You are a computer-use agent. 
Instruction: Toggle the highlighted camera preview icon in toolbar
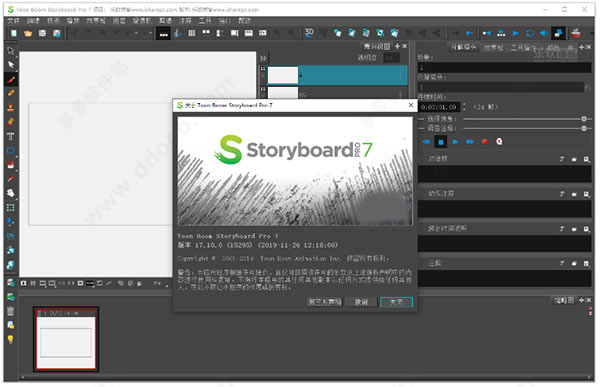pyautogui.click(x=558, y=33)
